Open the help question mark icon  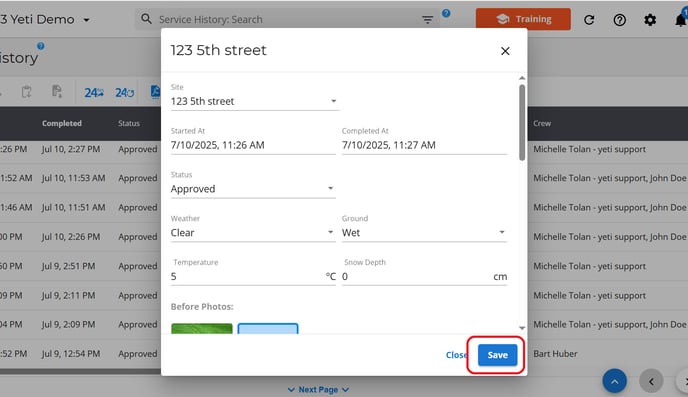pyautogui.click(x=620, y=20)
